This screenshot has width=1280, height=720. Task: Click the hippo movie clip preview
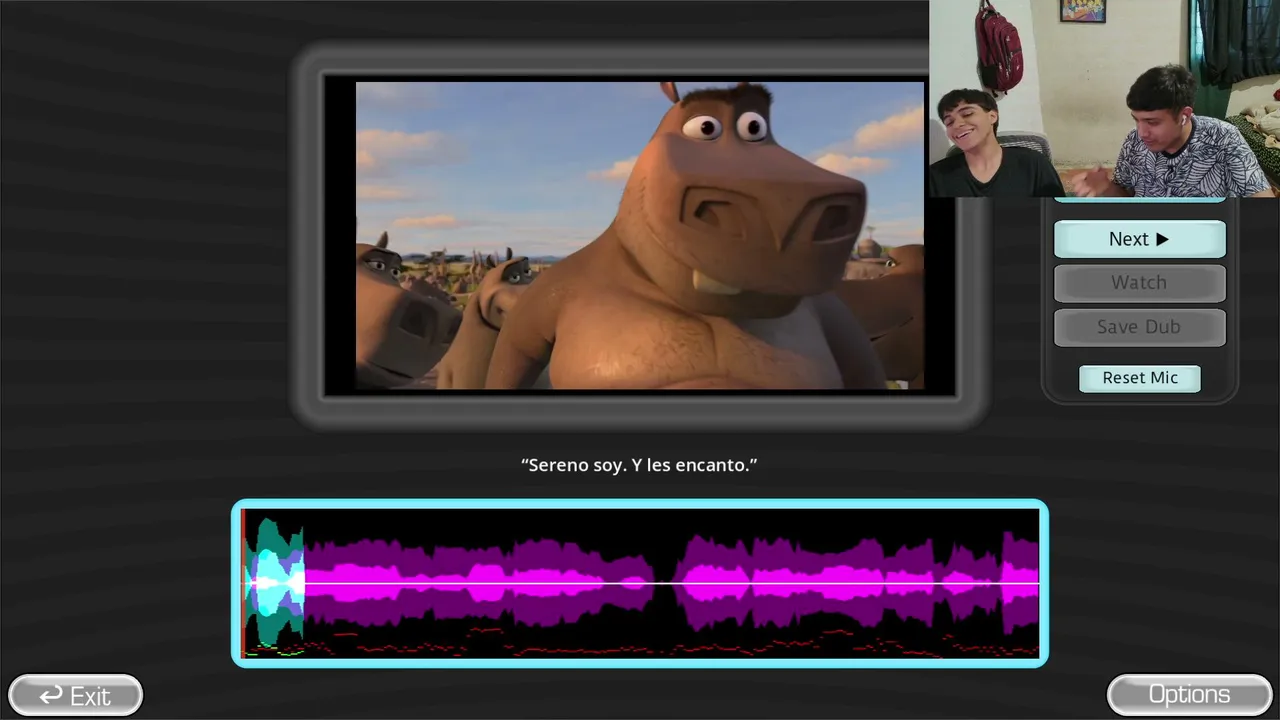(x=640, y=235)
